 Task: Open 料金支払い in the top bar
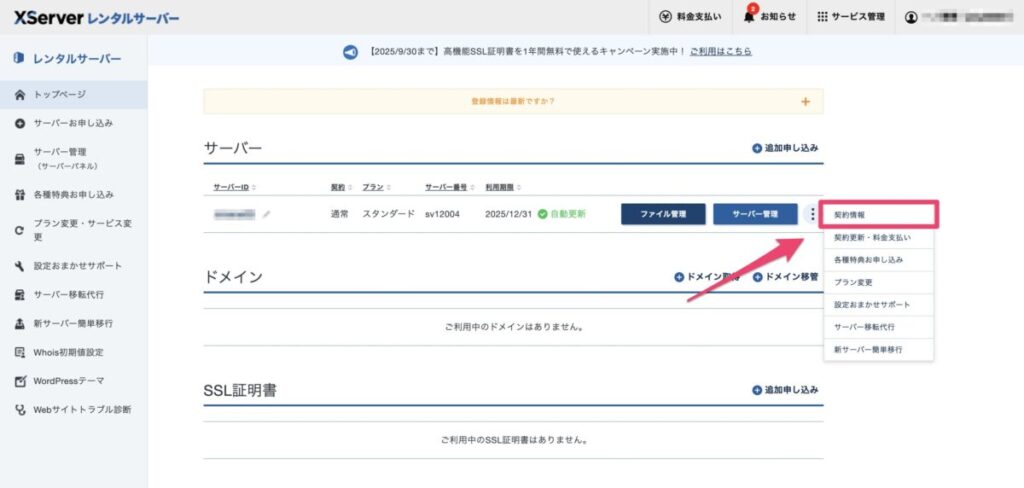[691, 17]
